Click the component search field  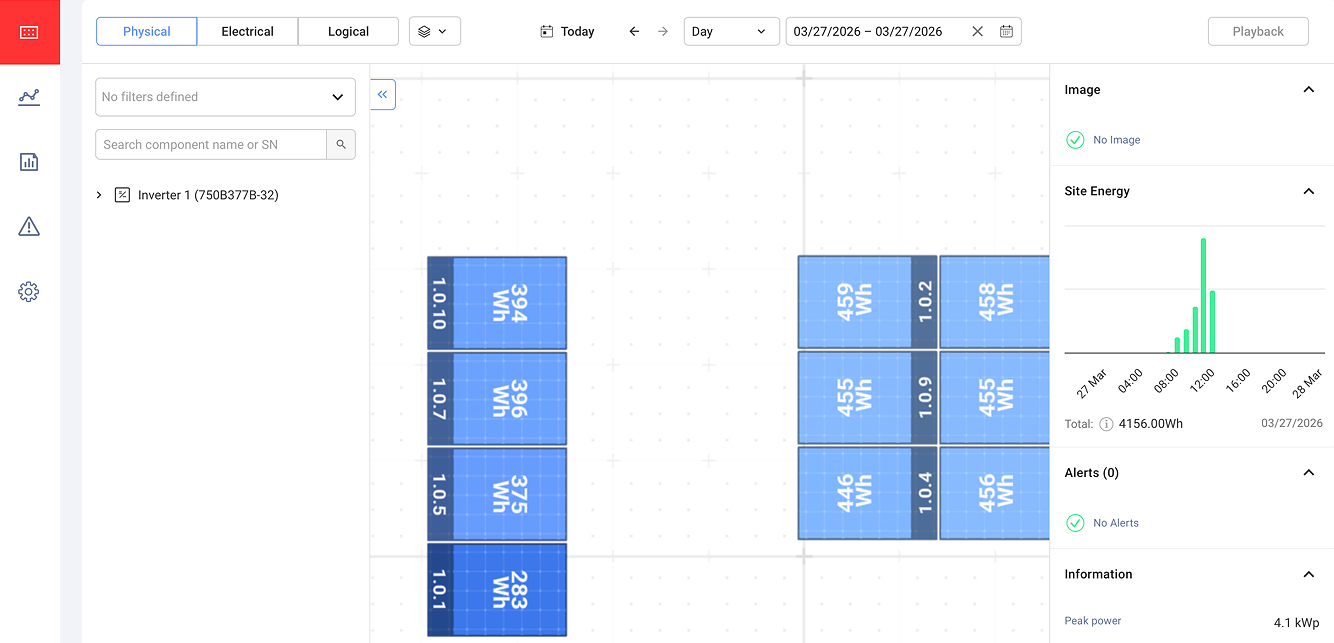211,144
